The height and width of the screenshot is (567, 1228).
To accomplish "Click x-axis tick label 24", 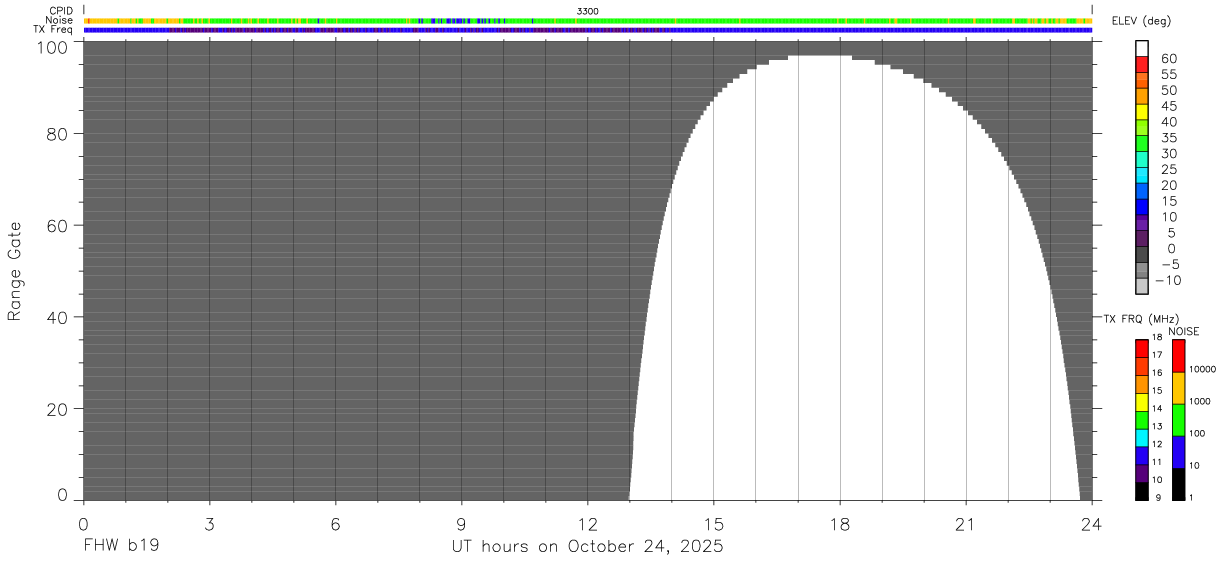I will point(1091,524).
